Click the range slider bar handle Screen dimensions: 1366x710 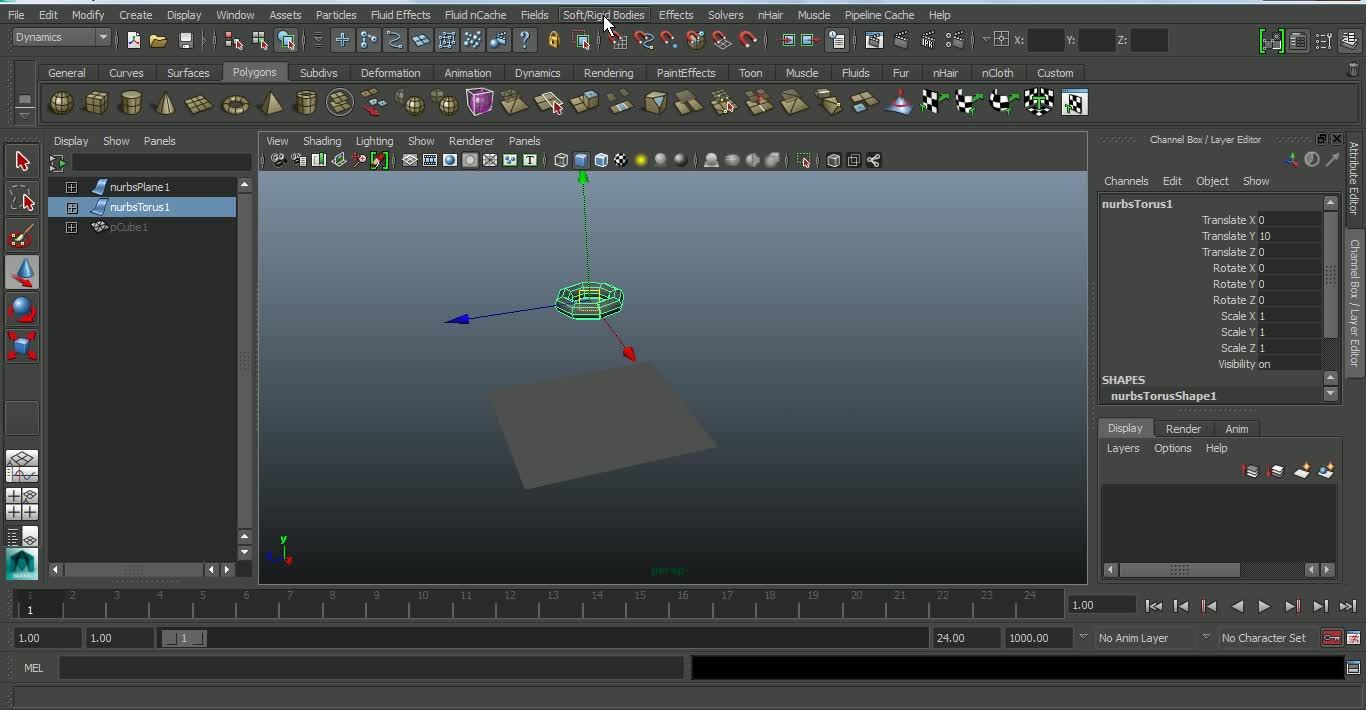(183, 638)
